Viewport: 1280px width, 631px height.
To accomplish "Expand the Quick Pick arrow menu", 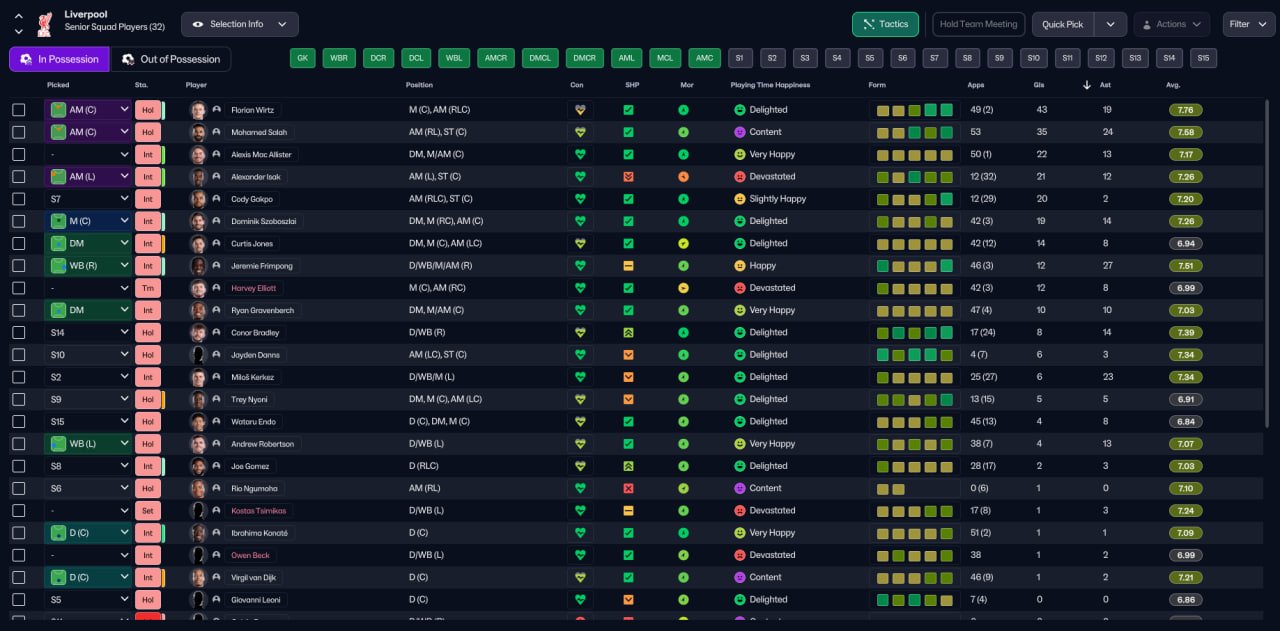I will (x=1110, y=24).
